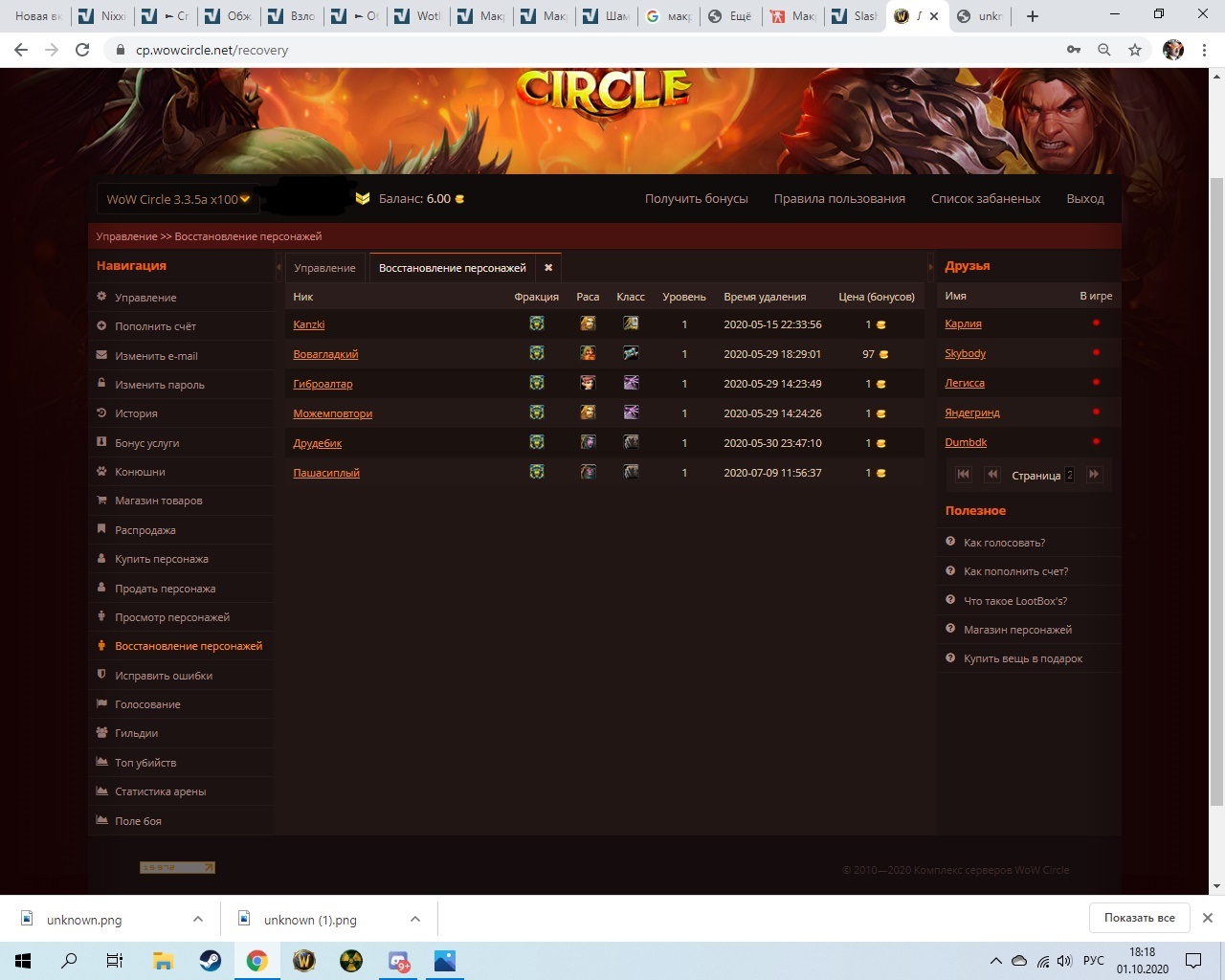The height and width of the screenshot is (980, 1225).
Task: Click the faction icon in the Kanzki row
Action: click(537, 324)
